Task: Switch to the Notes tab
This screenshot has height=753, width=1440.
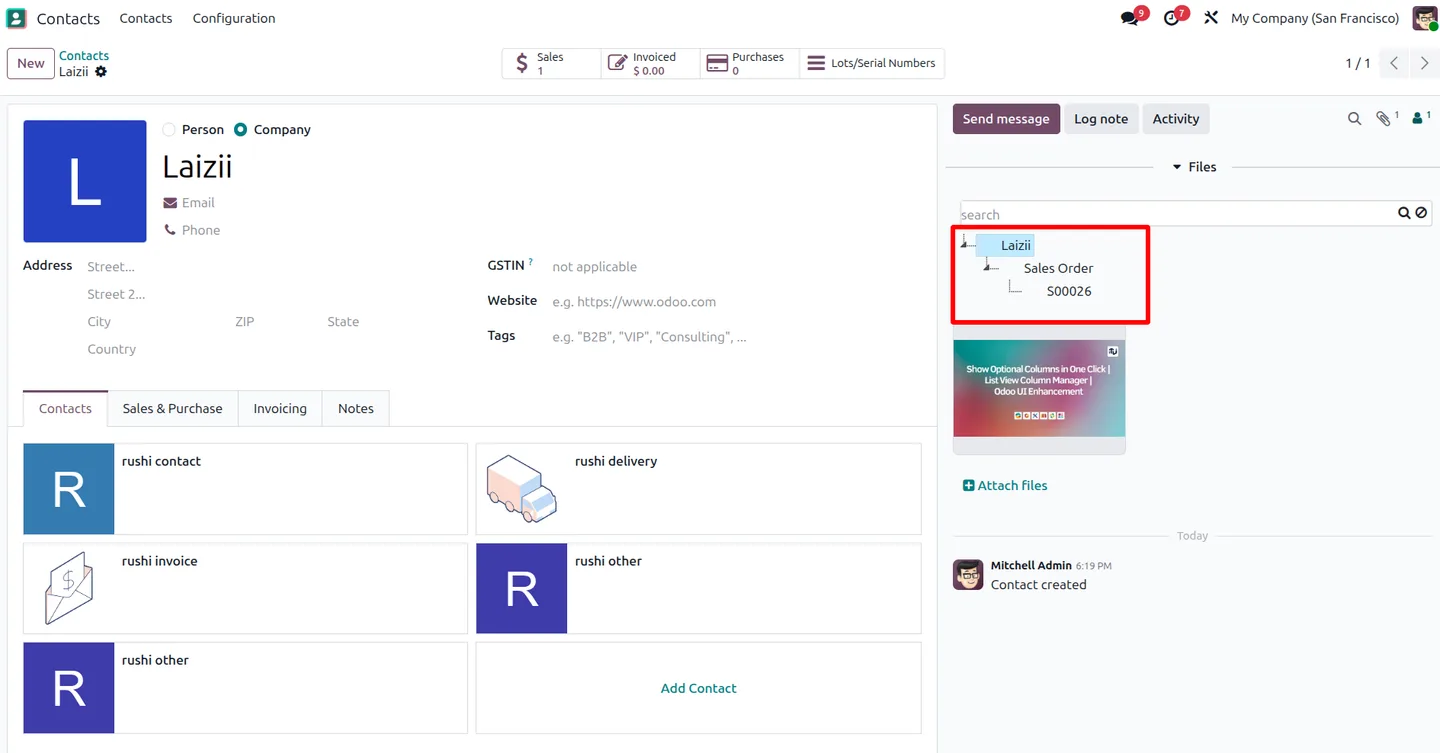Action: point(356,408)
